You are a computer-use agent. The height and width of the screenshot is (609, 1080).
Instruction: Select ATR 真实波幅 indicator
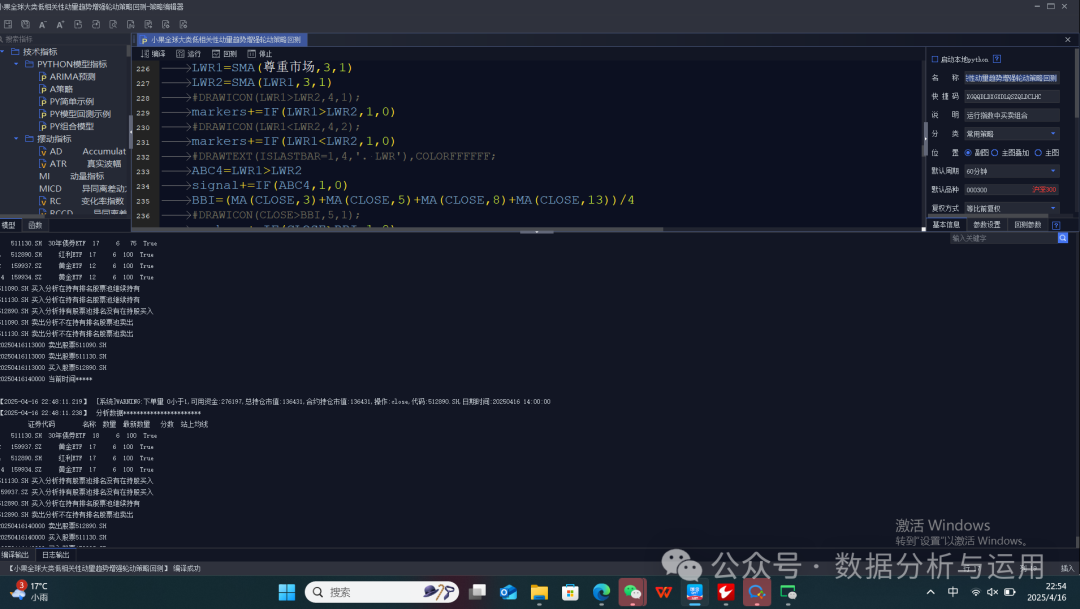[80, 163]
